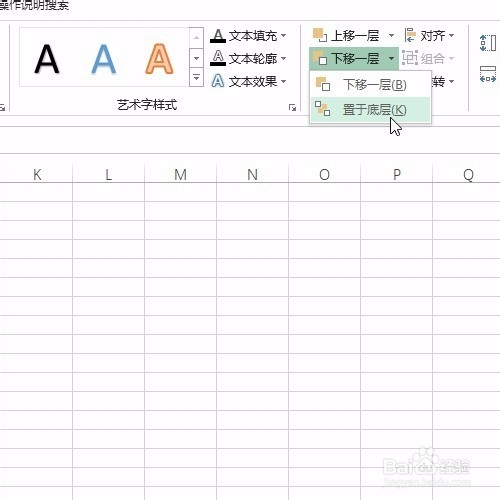The width and height of the screenshot is (500, 500).
Task: Click the shape width icon
Action: (x=488, y=74)
